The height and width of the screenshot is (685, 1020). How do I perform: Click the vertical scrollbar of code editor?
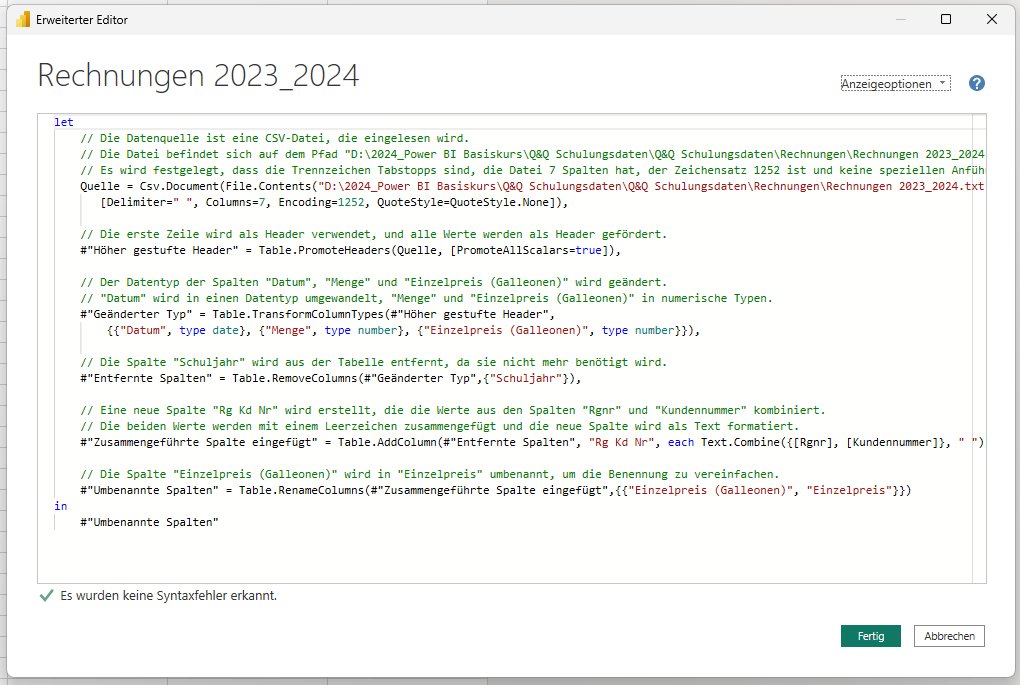click(979, 348)
